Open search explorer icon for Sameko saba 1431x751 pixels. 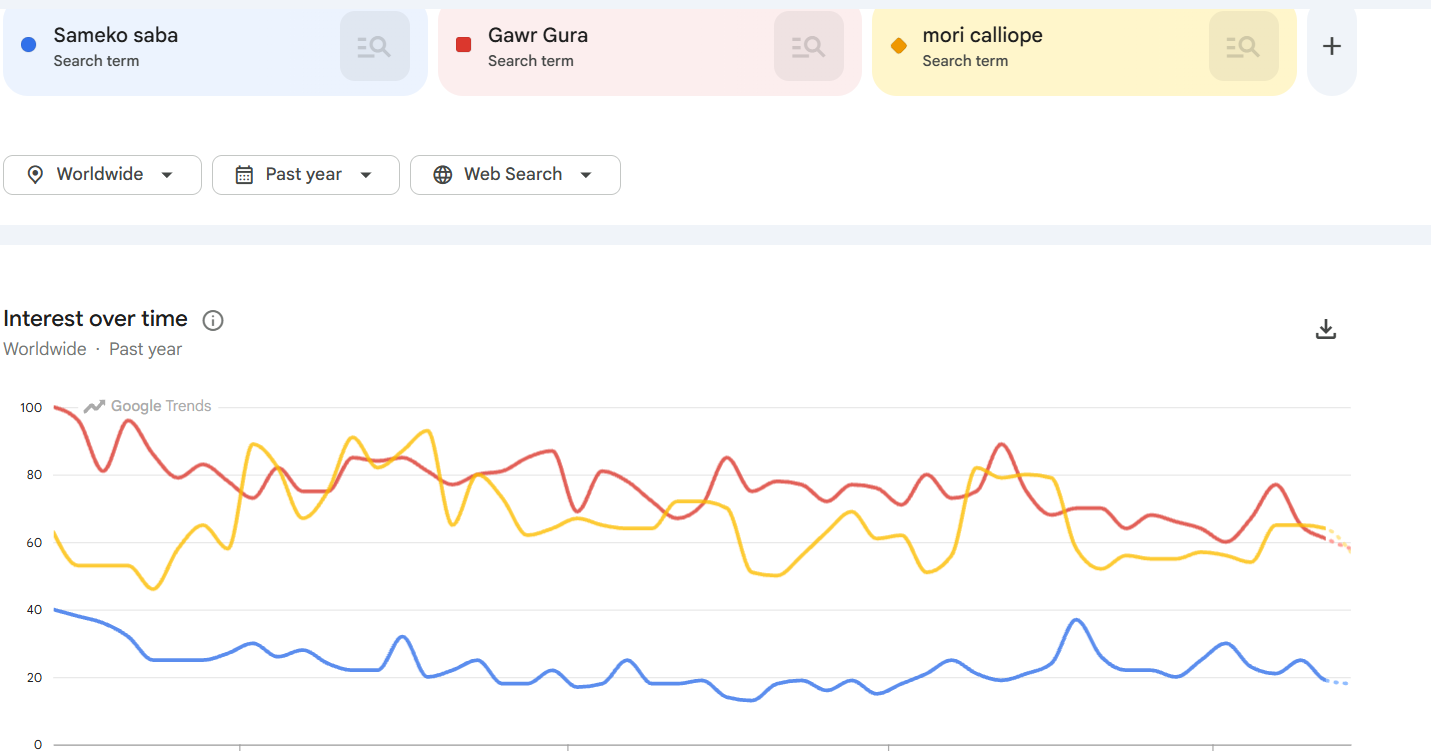coord(375,46)
